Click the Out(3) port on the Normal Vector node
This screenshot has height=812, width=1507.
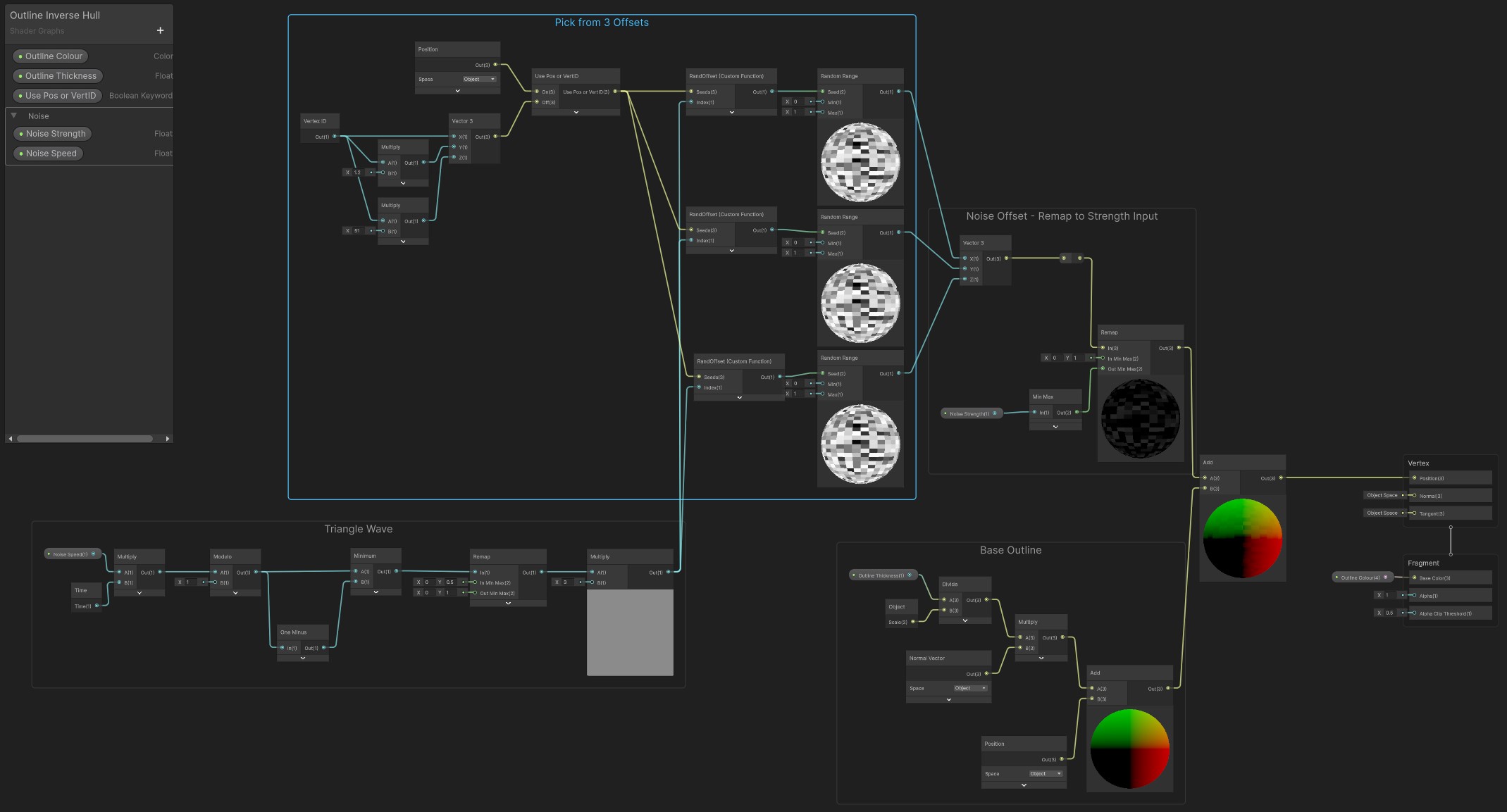click(986, 674)
